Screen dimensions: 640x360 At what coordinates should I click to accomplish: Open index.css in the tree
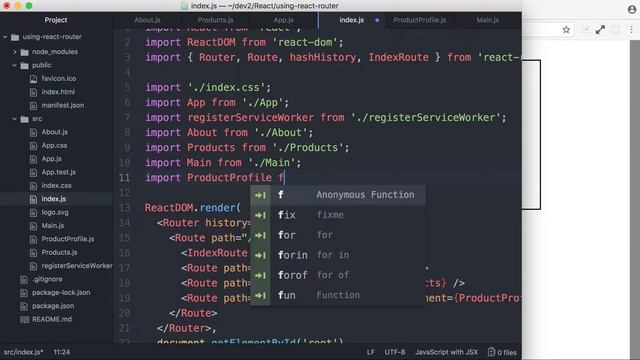click(x=56, y=186)
